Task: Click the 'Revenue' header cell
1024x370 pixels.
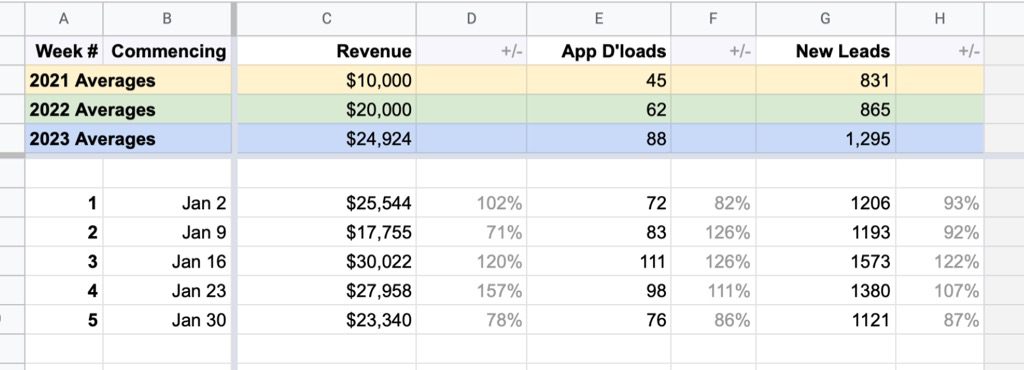Action: (327, 51)
